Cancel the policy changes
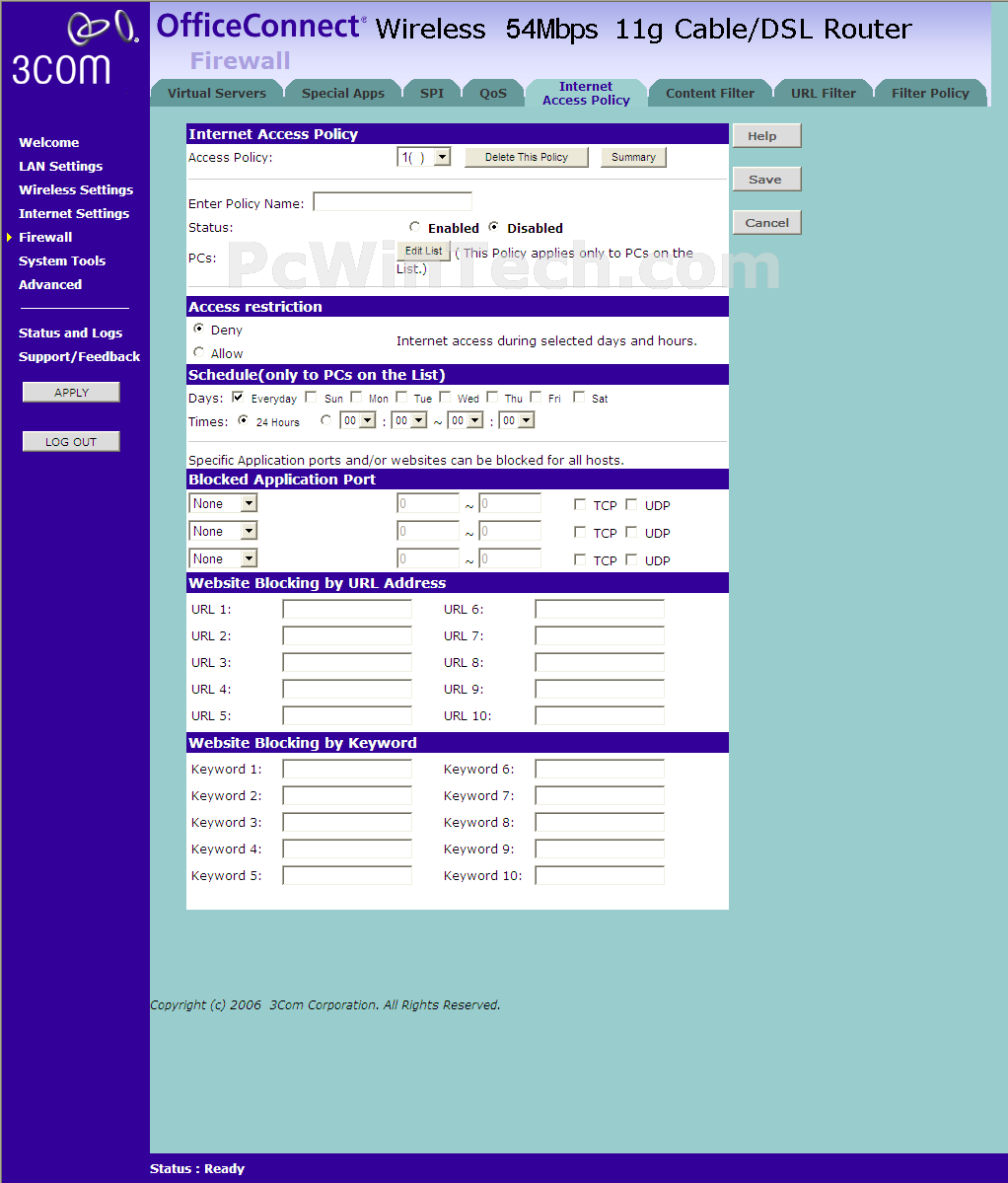Image resolution: width=1008 pixels, height=1183 pixels. point(766,223)
